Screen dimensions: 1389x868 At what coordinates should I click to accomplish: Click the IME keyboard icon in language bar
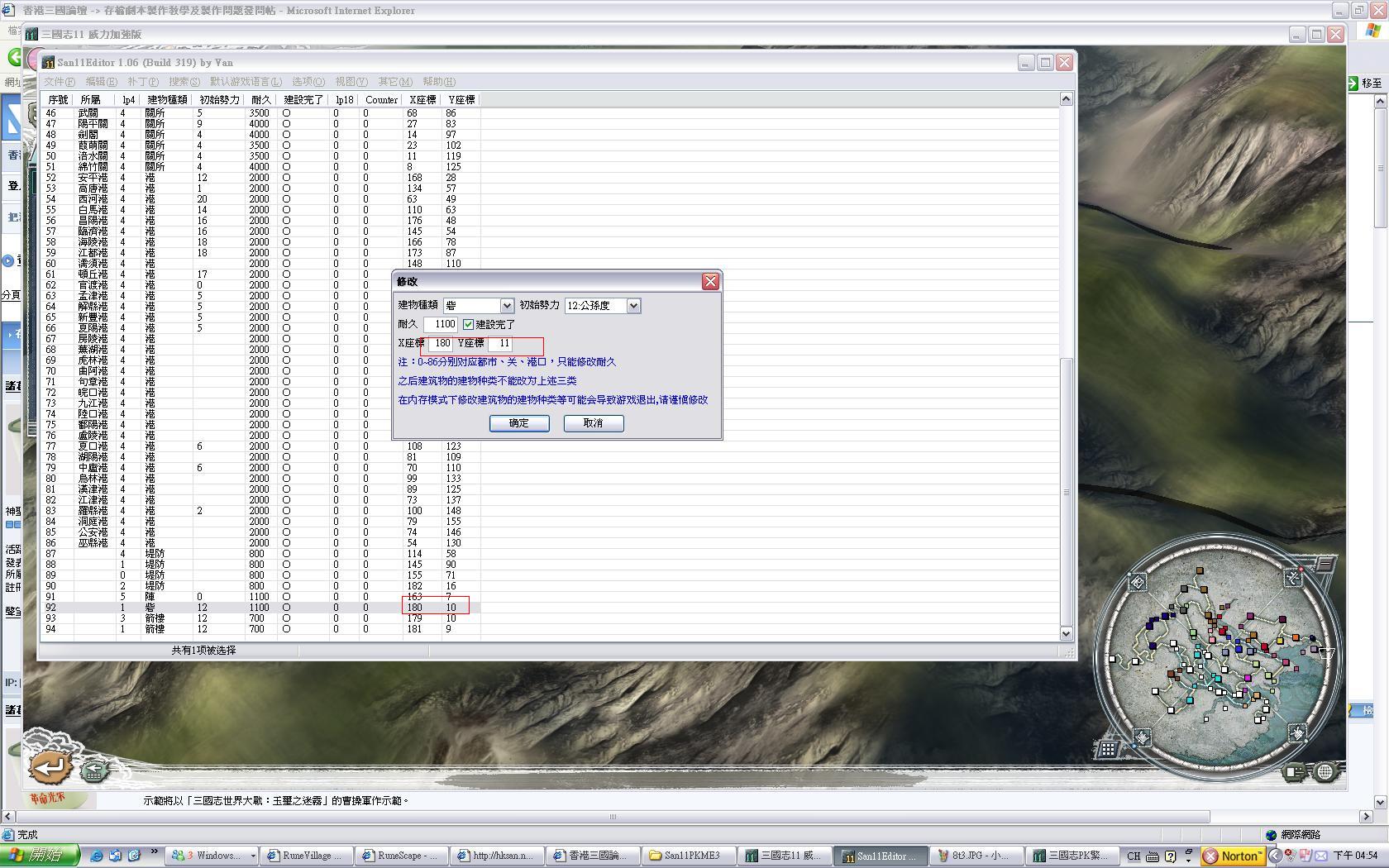pos(1153,856)
